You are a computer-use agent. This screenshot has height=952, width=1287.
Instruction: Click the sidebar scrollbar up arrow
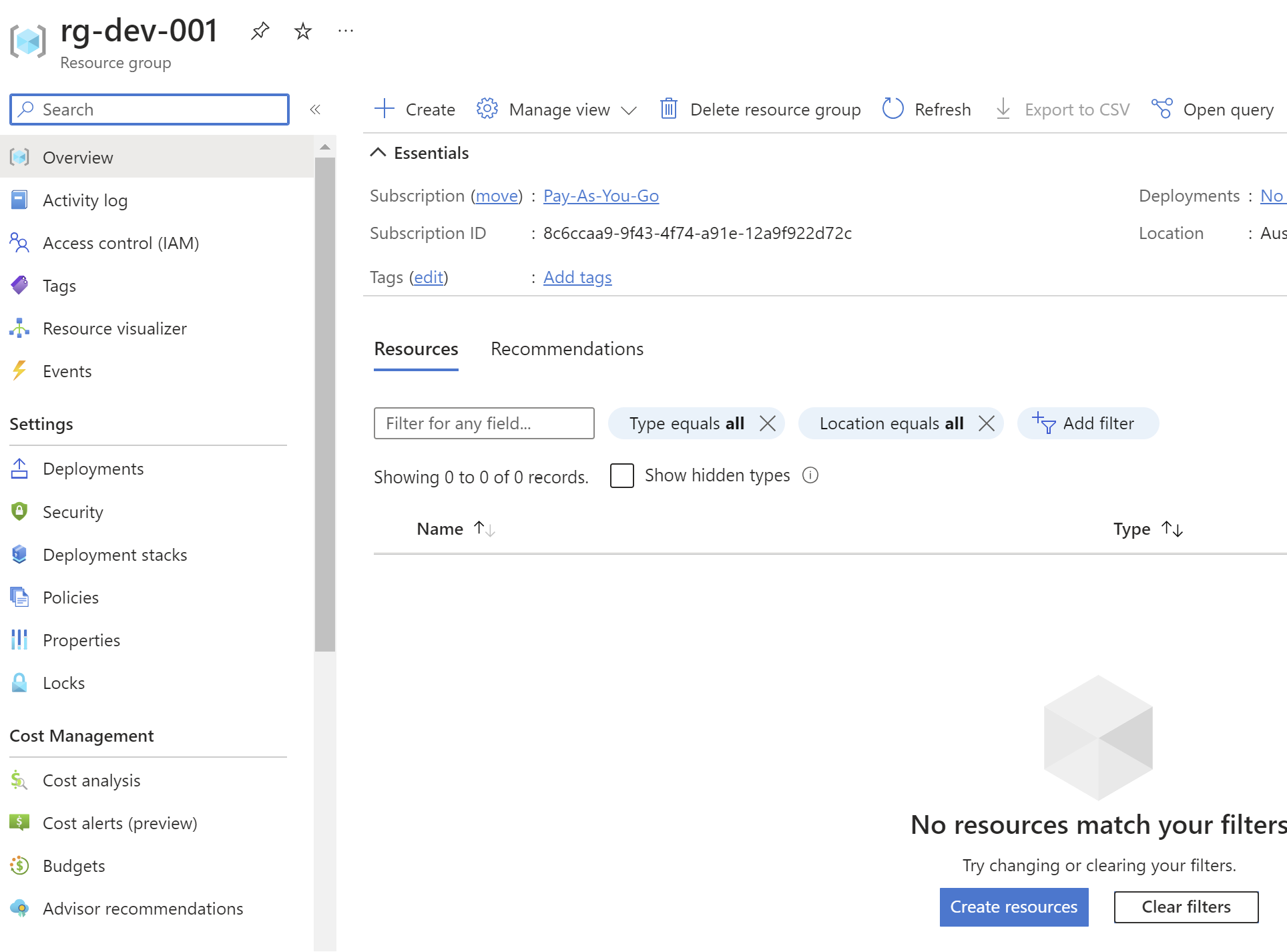coord(325,147)
